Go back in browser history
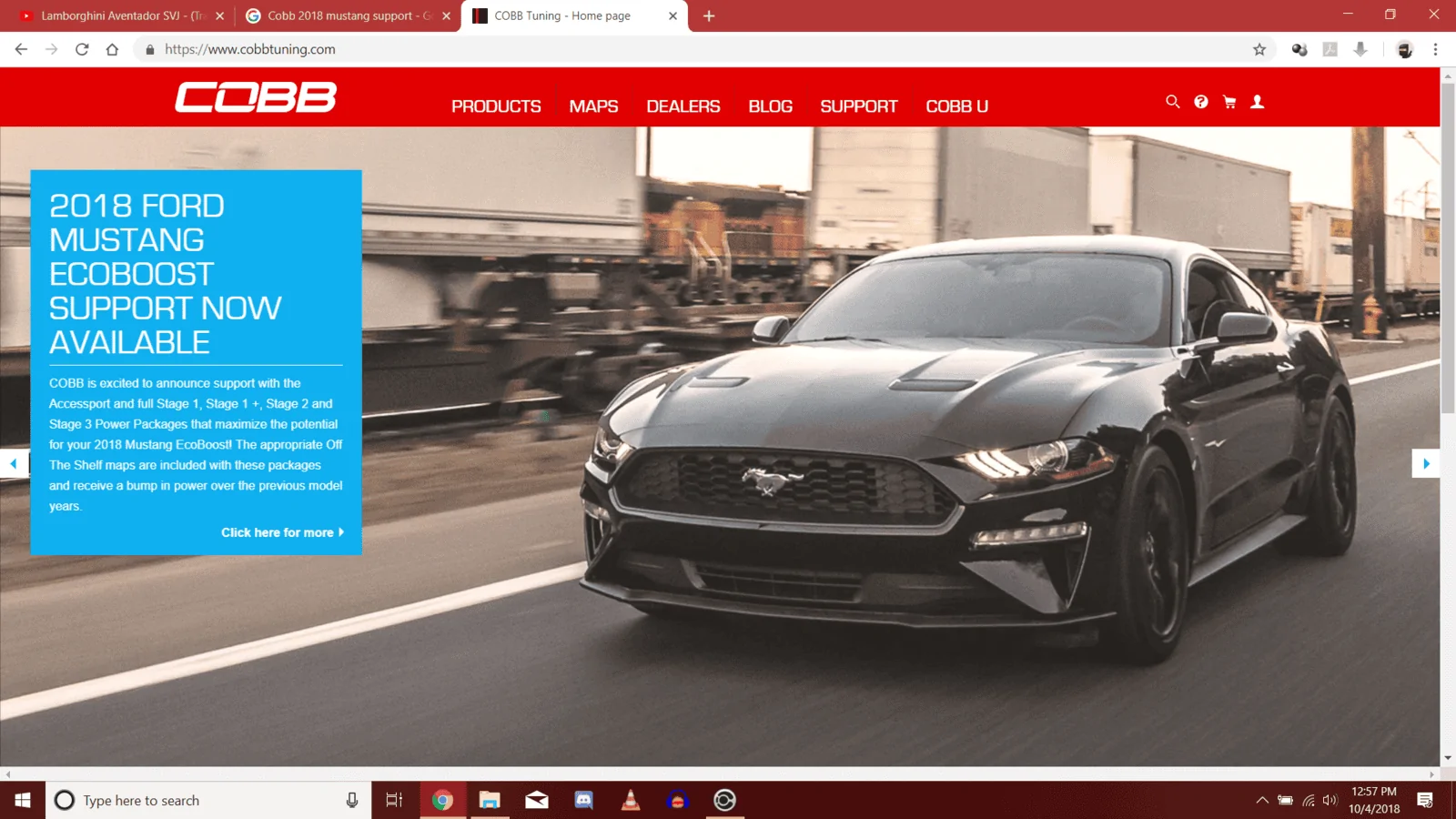 click(x=21, y=49)
